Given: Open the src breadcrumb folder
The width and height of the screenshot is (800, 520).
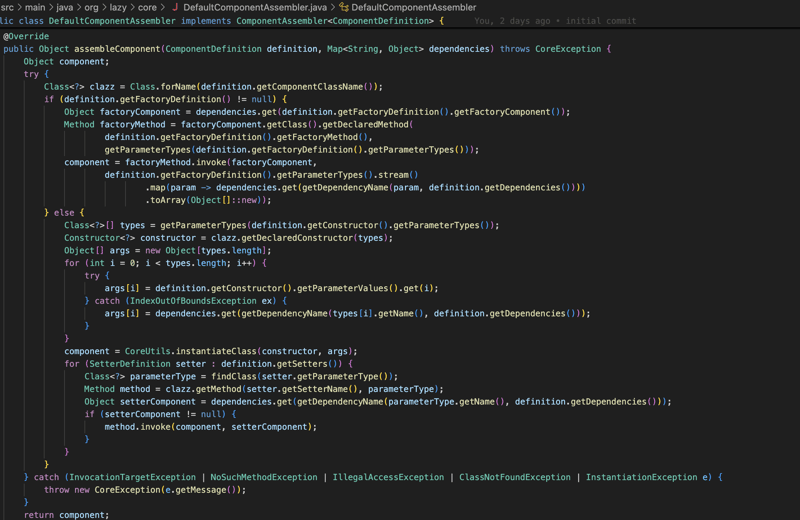Looking at the screenshot, I should coord(7,7).
